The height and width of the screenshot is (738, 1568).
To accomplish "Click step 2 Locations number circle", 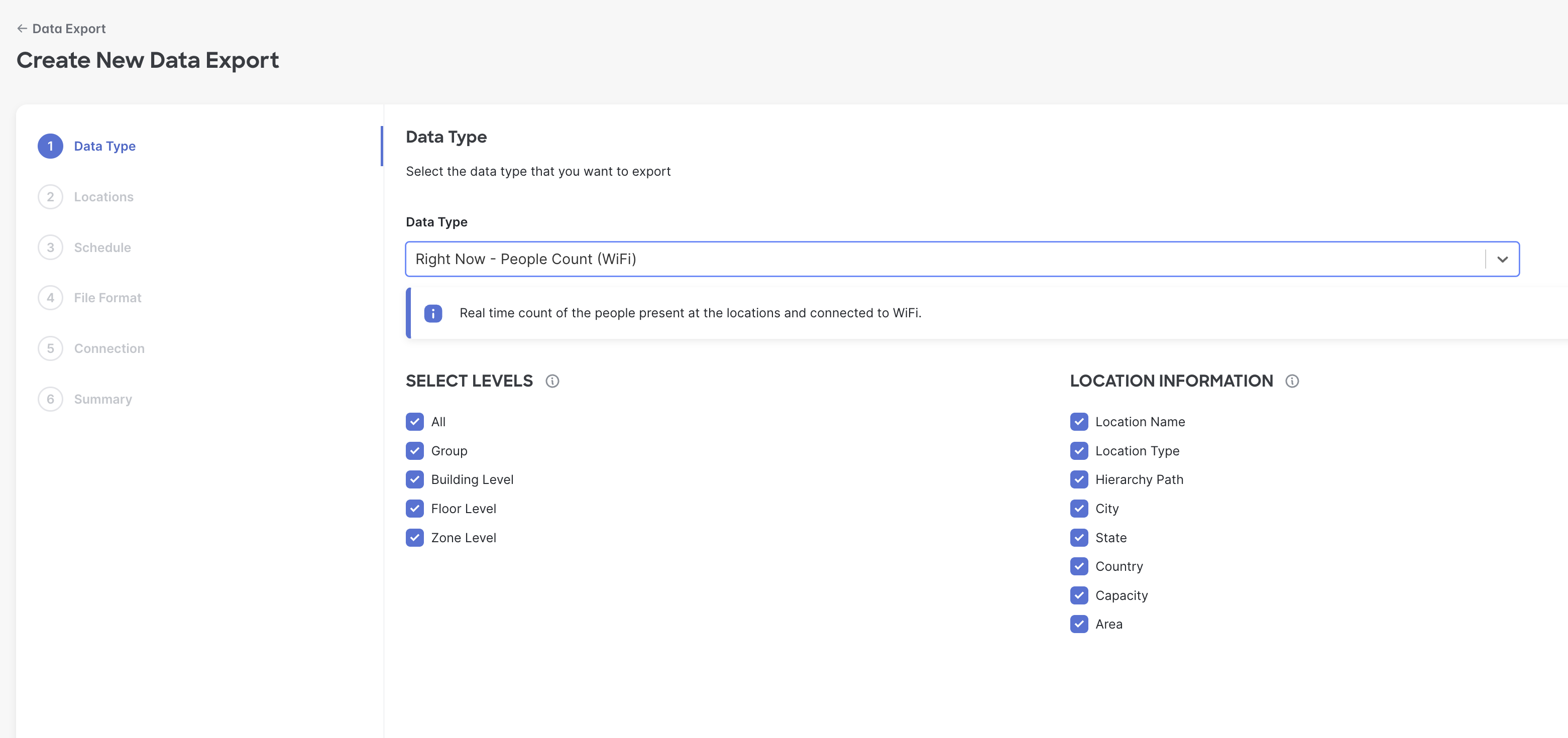I will coord(51,196).
